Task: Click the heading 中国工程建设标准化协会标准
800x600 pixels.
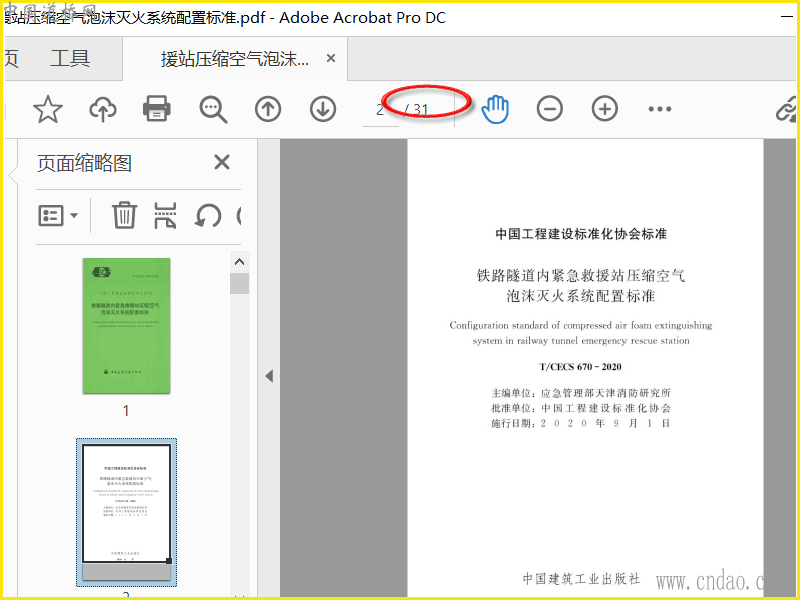Action: pyautogui.click(x=581, y=234)
